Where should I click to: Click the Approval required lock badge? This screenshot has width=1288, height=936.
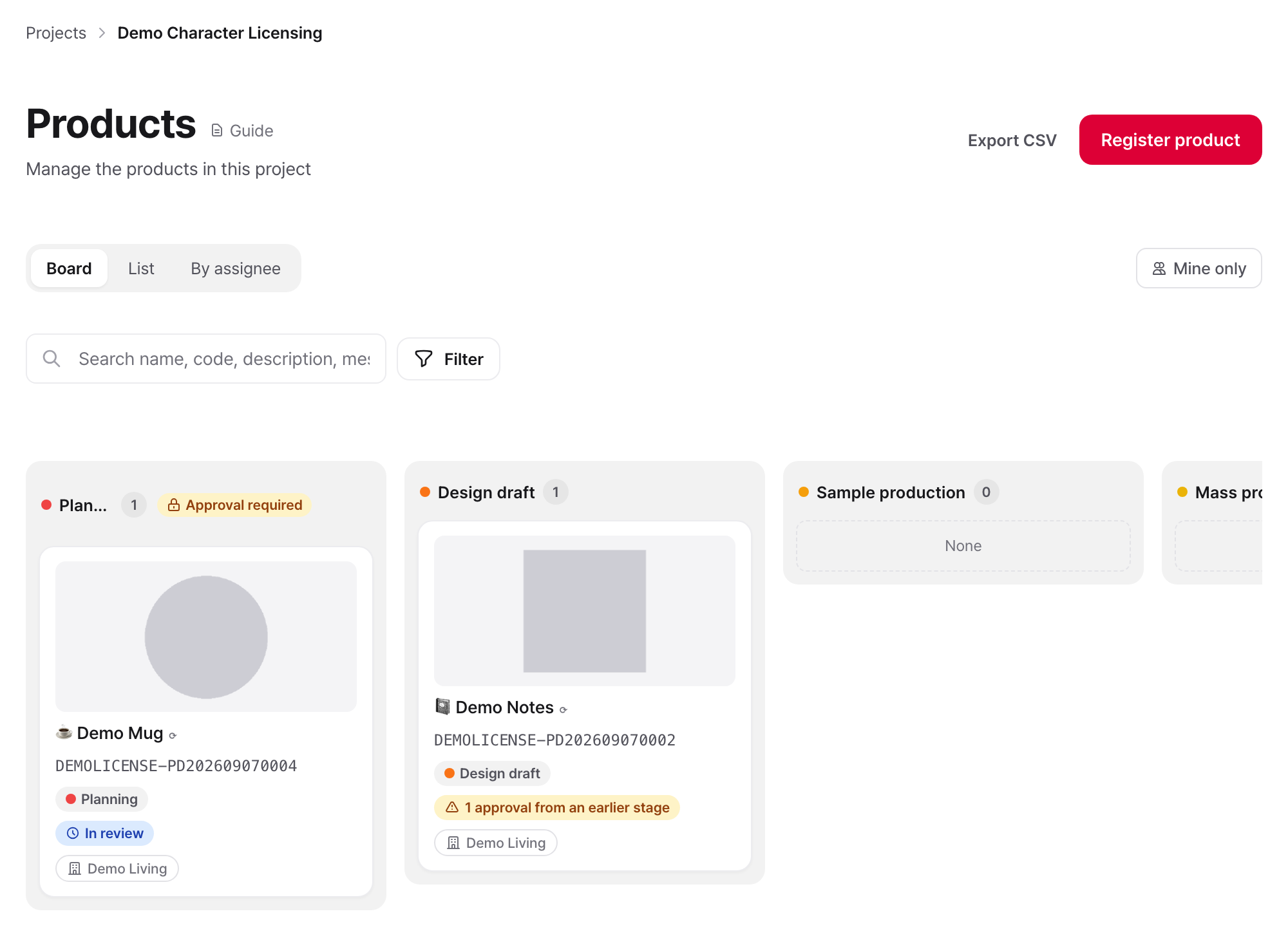pyautogui.click(x=234, y=505)
